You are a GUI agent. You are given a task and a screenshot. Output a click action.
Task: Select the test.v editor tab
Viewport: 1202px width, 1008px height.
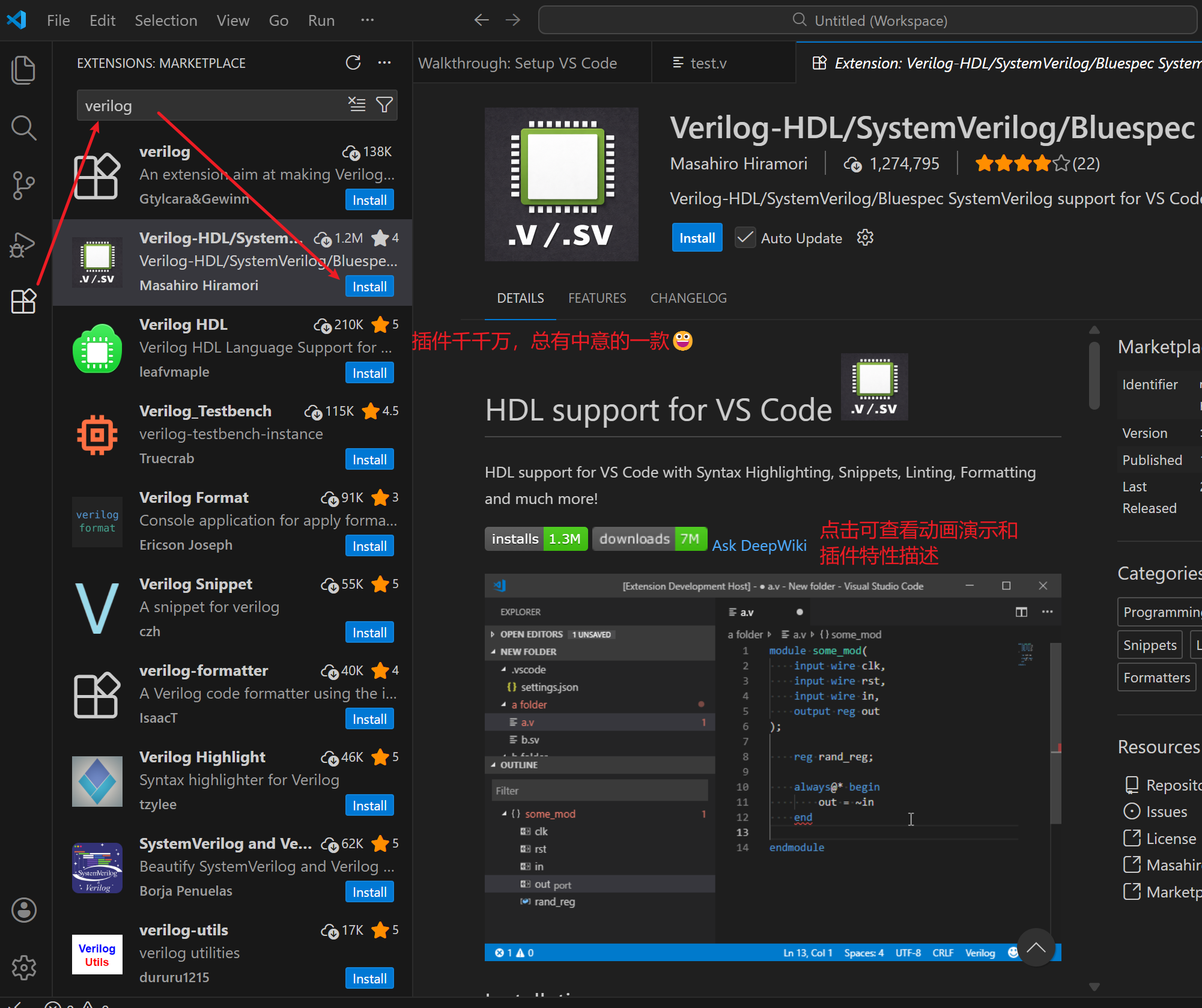coord(708,63)
